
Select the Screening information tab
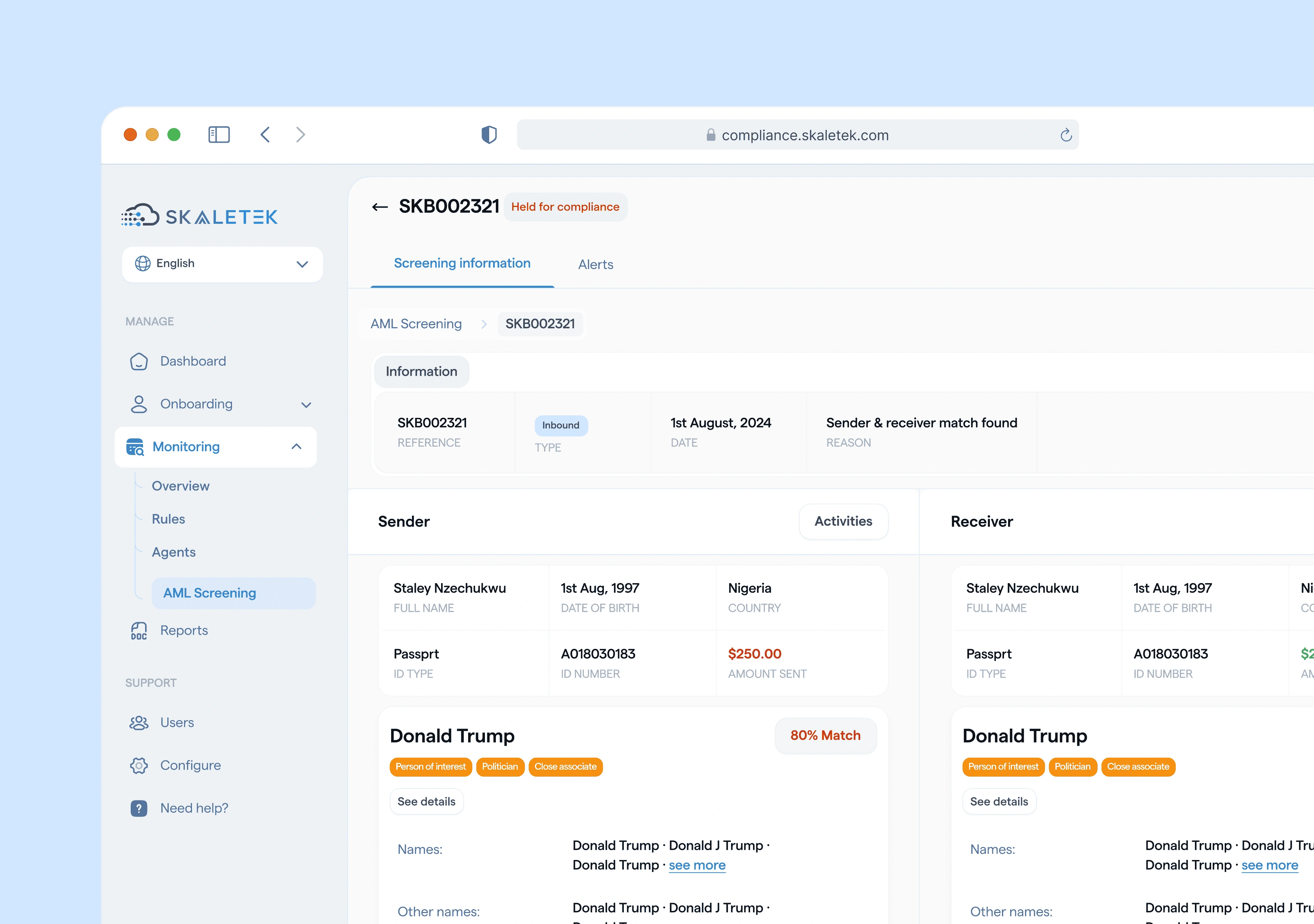click(462, 264)
